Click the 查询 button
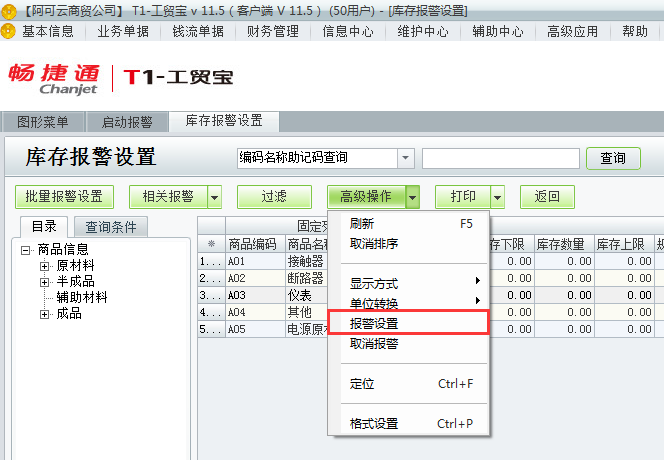Screen dimensions: 664x460 pyautogui.click(x=613, y=158)
